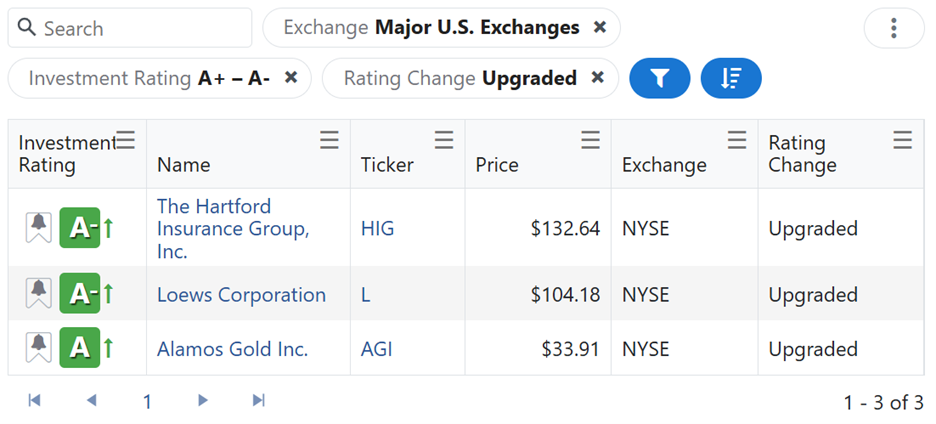Go to the first page
Image resolution: width=936 pixels, height=424 pixels.
pyautogui.click(x=35, y=401)
